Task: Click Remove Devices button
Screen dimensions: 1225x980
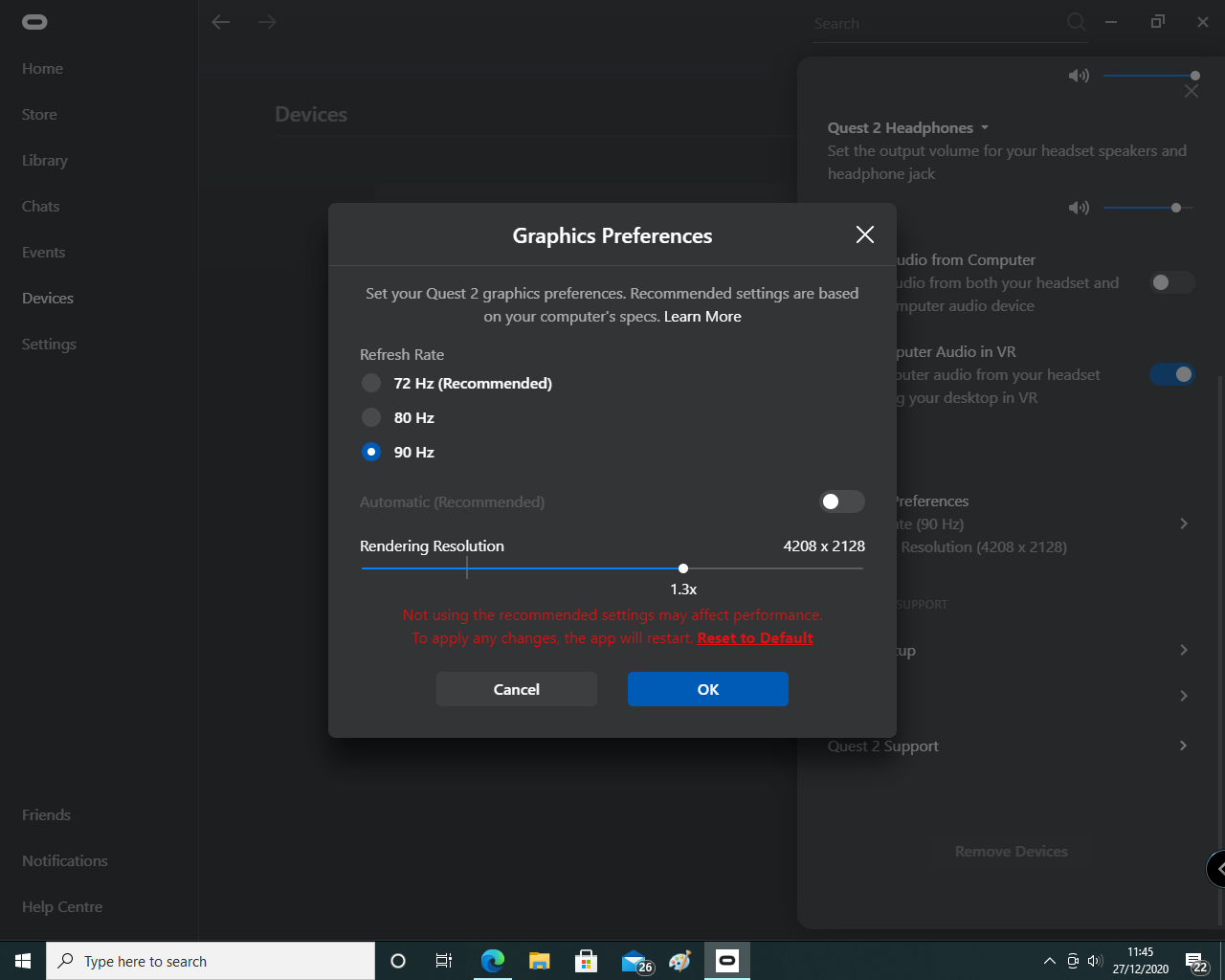Action: click(1012, 852)
